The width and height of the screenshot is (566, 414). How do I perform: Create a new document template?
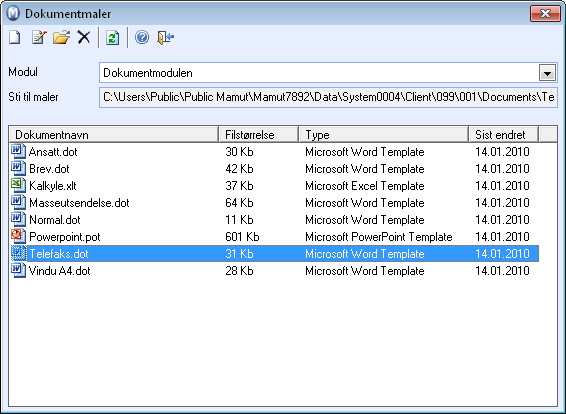(15, 37)
